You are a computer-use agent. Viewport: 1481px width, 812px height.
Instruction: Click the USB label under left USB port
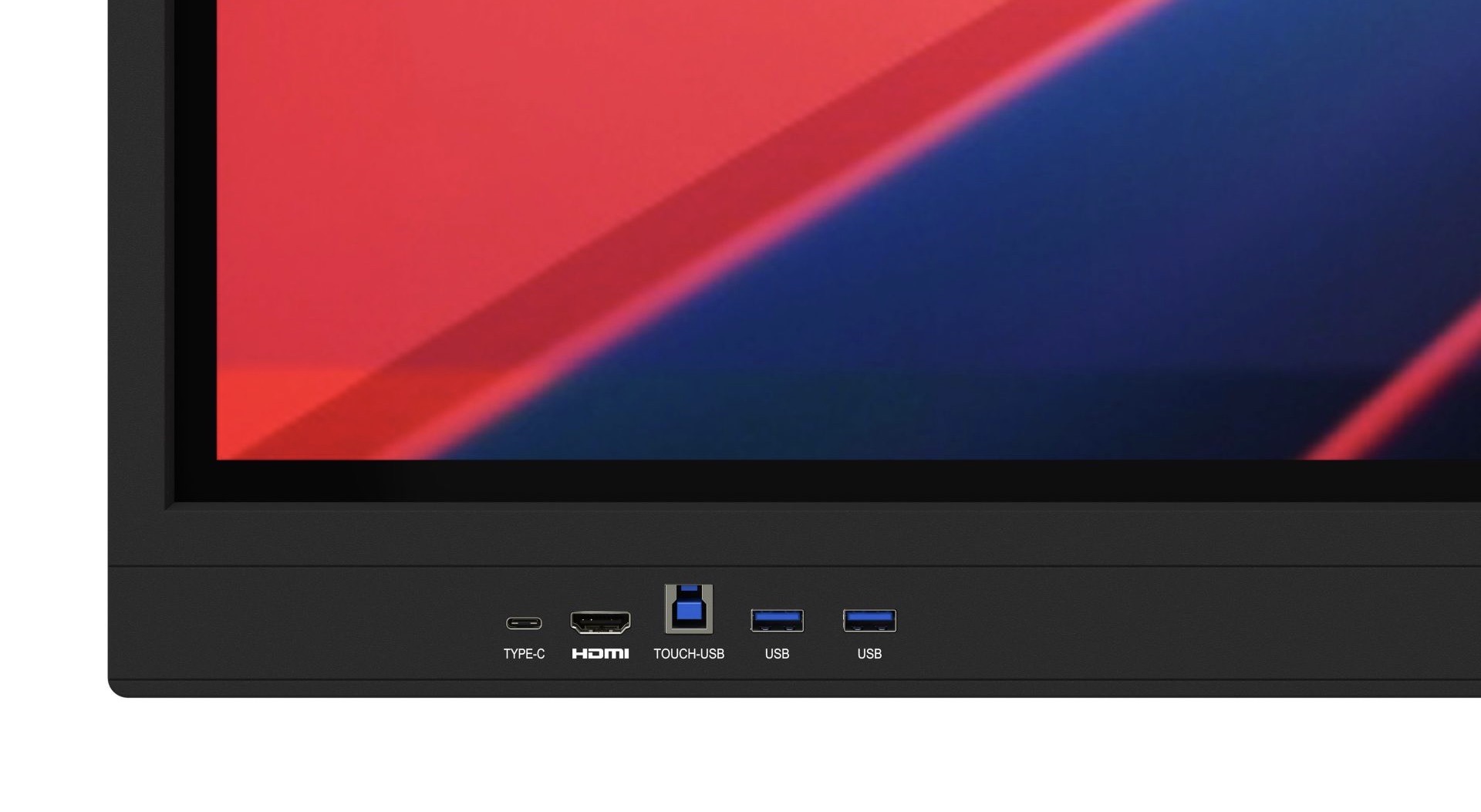point(777,654)
